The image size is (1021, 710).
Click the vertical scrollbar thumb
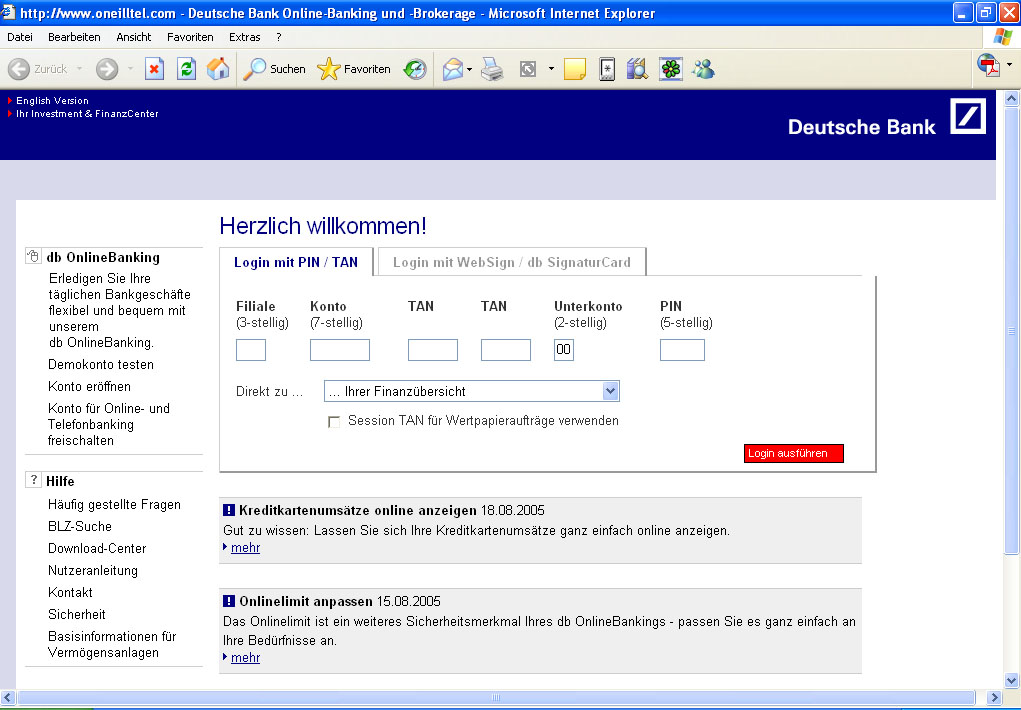click(1011, 331)
